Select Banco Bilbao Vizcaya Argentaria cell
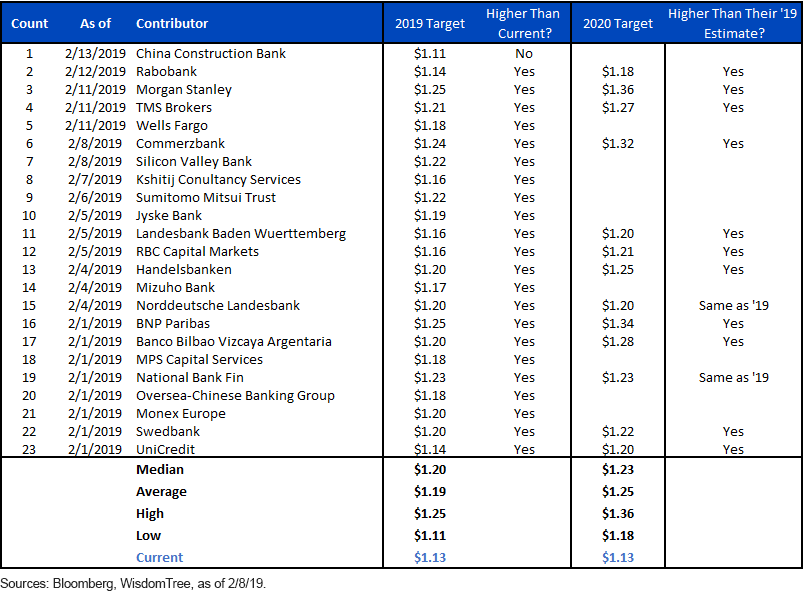 234,341
